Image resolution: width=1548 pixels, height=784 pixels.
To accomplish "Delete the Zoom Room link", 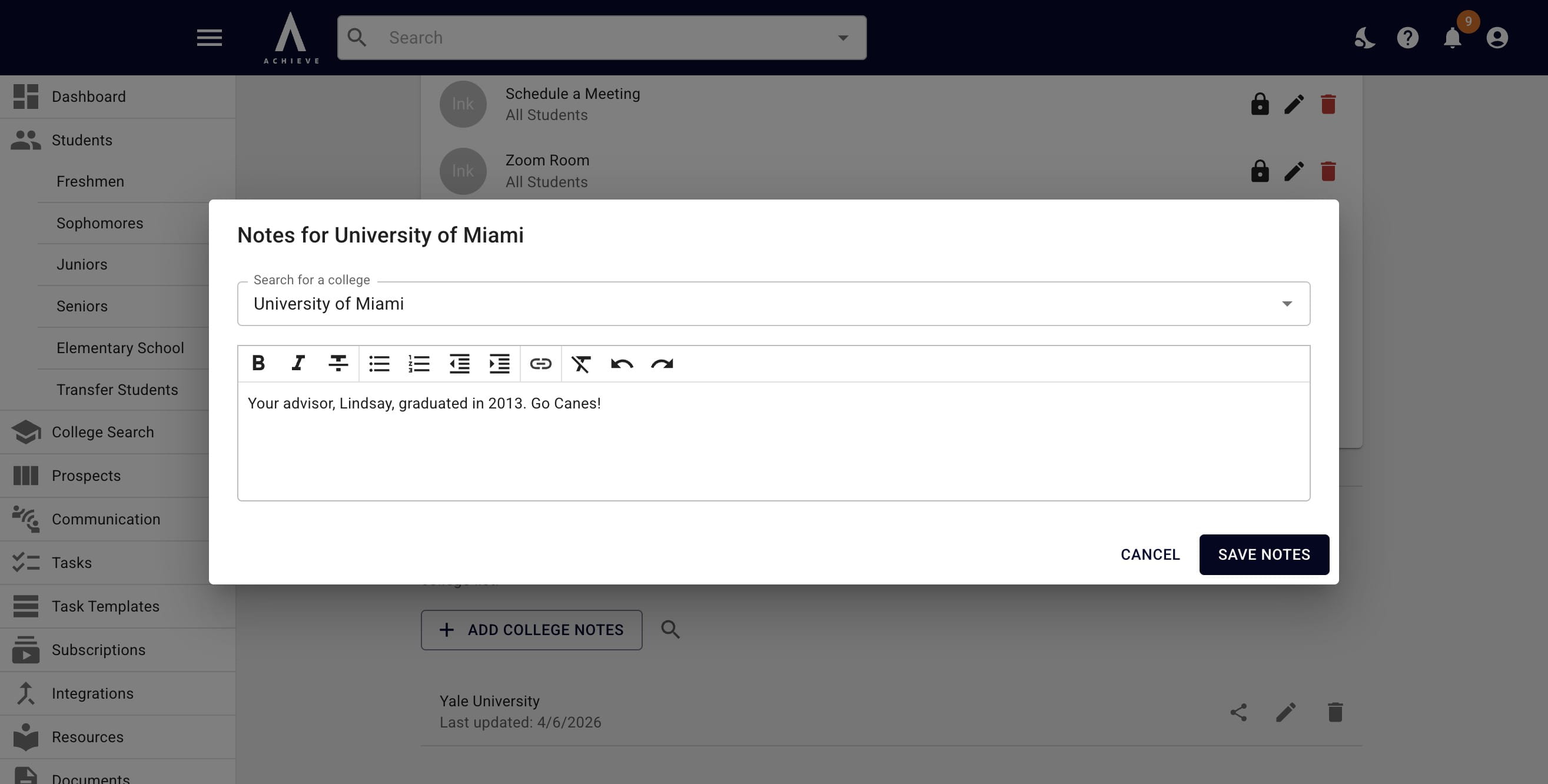I will [1328, 171].
